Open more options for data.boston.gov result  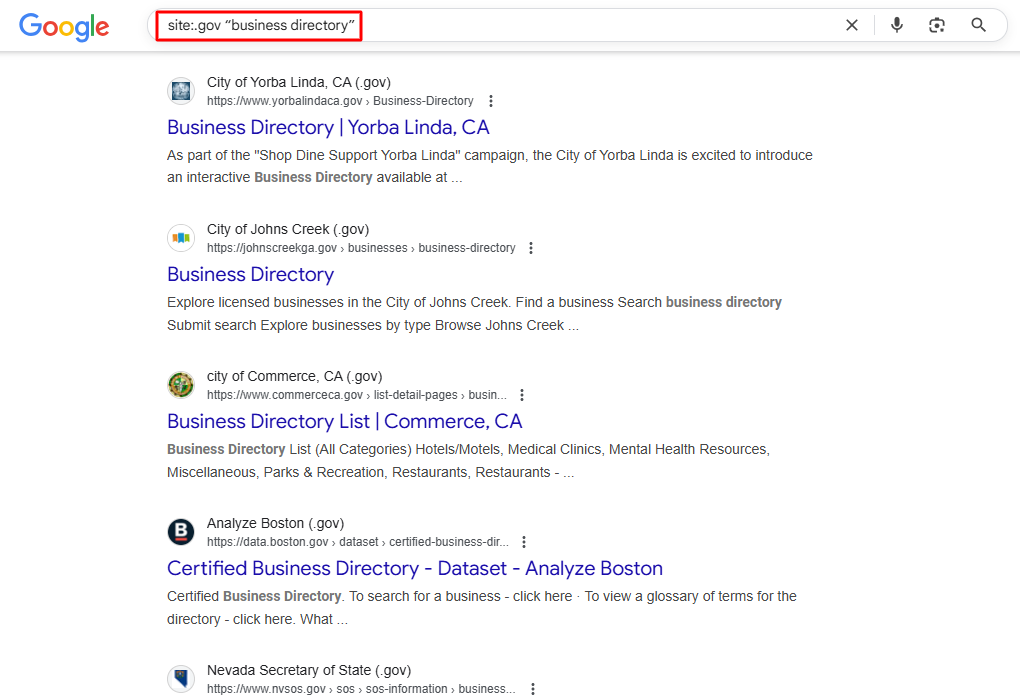pos(524,542)
